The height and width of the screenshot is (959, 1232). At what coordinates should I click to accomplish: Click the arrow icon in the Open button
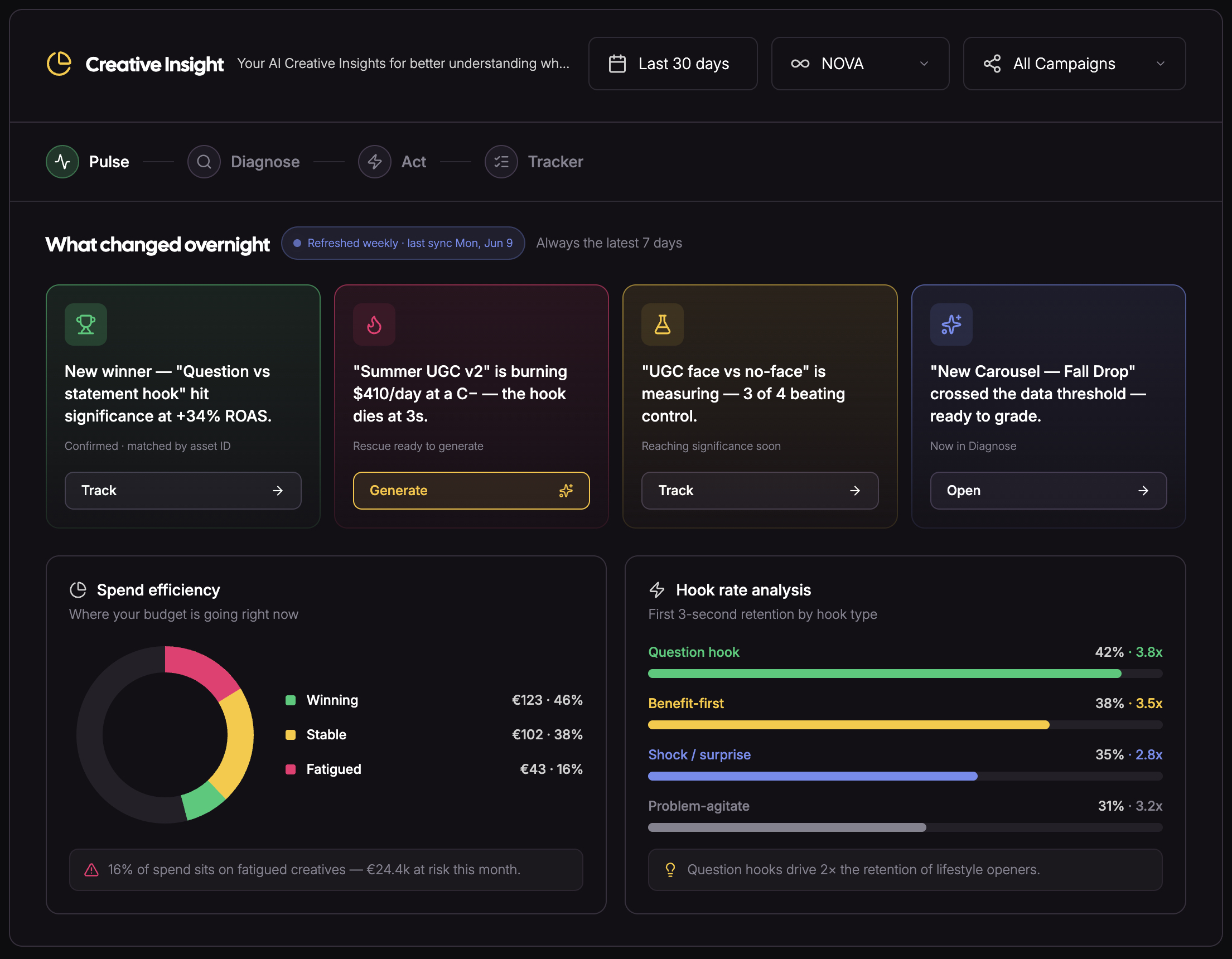click(1143, 491)
